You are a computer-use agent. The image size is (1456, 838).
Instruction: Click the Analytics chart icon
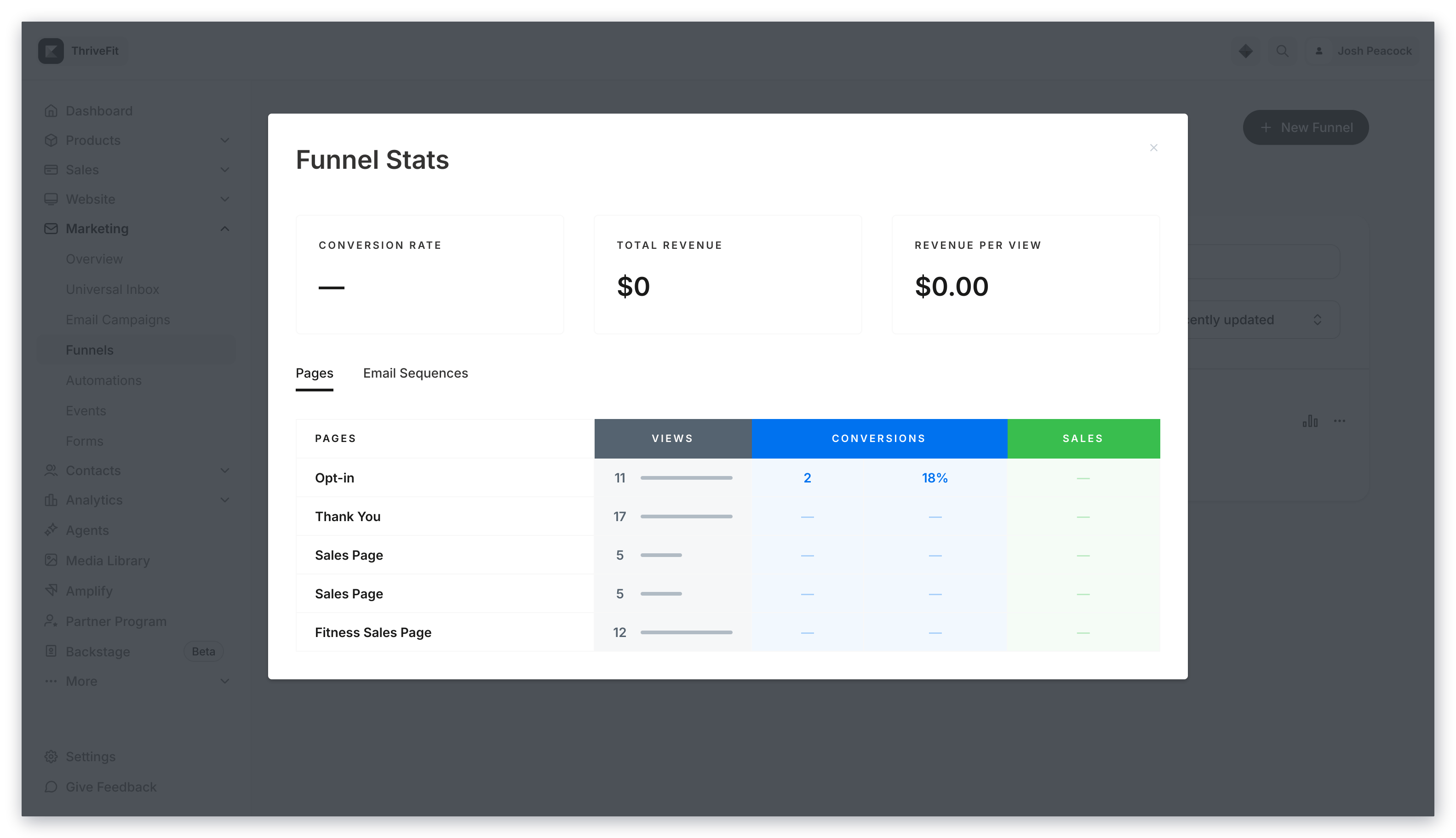51,499
